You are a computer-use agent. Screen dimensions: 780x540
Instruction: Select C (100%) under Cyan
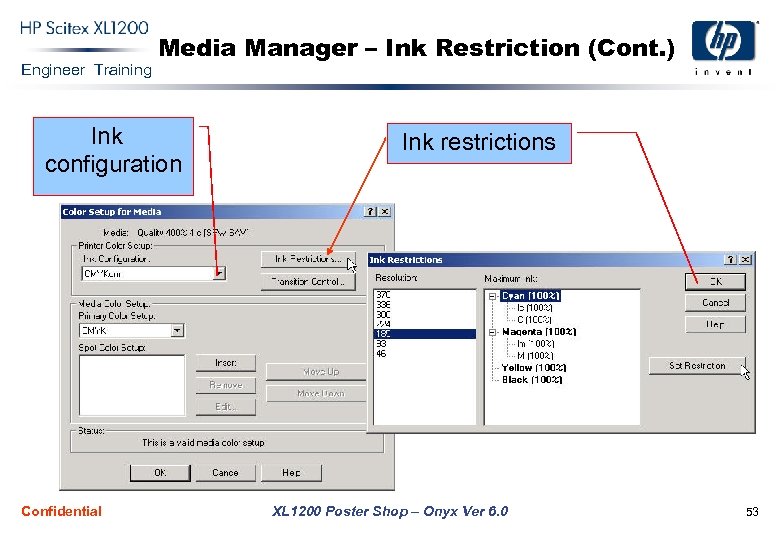click(534, 320)
